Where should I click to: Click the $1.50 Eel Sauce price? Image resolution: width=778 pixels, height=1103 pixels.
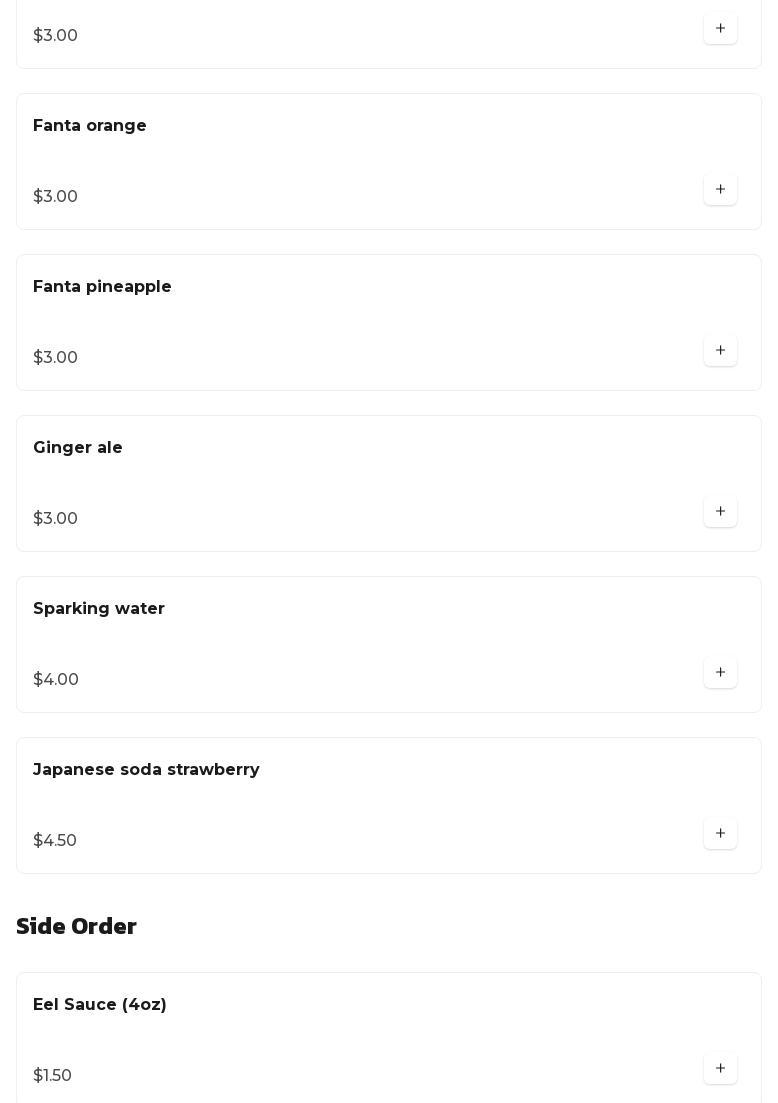52,1076
